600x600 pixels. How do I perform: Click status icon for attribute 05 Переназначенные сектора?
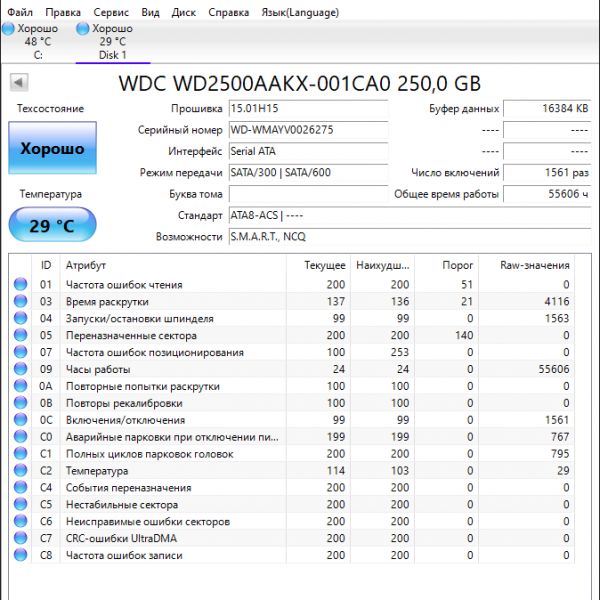[x=20, y=335]
